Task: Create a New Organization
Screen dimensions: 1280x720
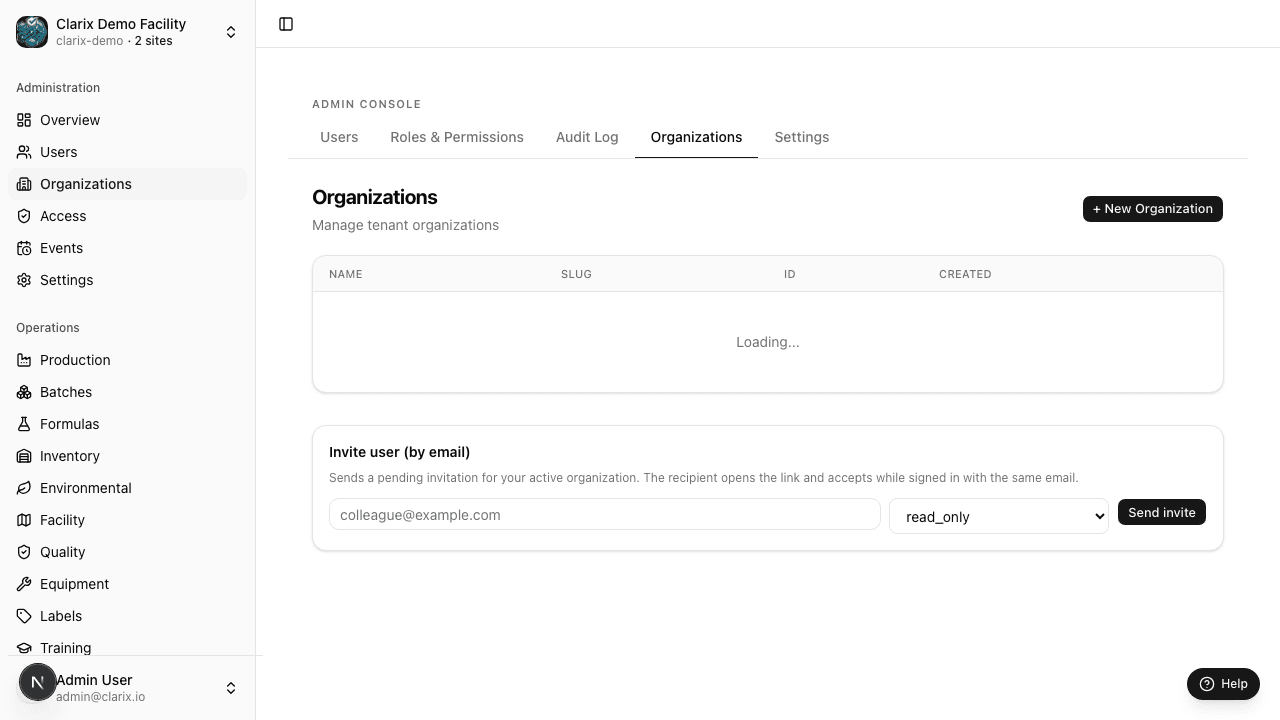Action: 1153,209
